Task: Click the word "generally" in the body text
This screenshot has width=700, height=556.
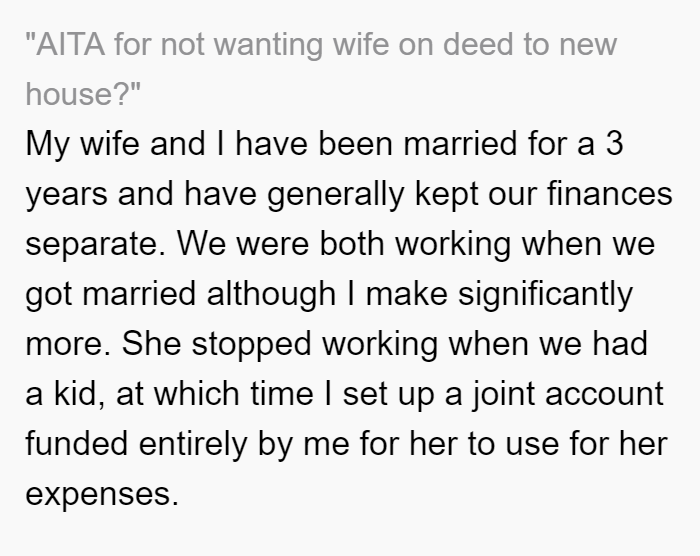Action: [336, 195]
